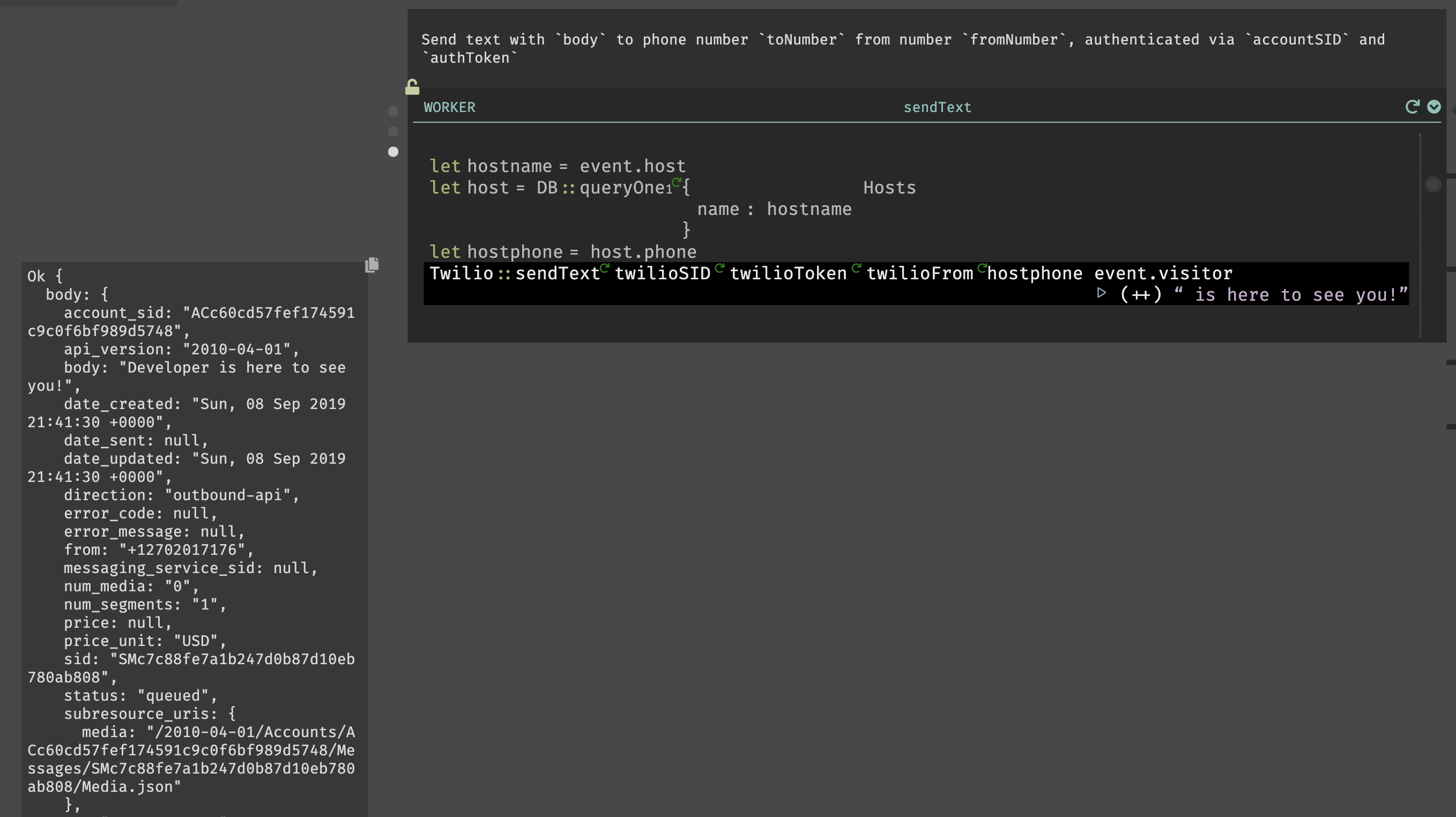Click the re-execute icon beside queryOne
1456x817 pixels.
(676, 183)
